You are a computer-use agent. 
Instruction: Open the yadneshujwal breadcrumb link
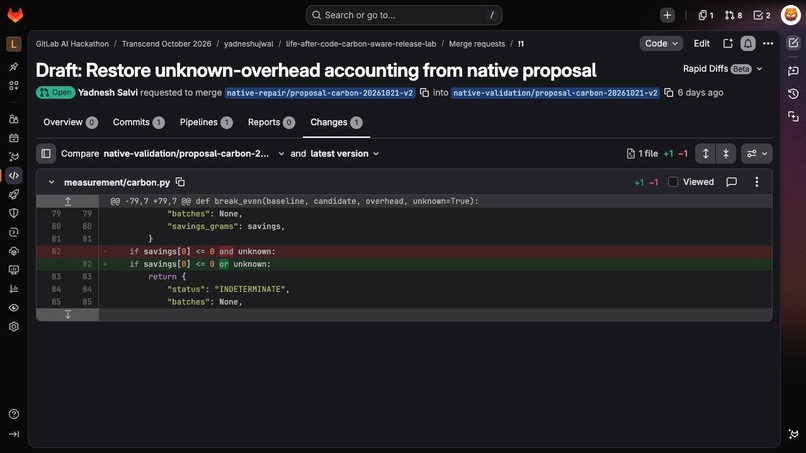tap(248, 44)
